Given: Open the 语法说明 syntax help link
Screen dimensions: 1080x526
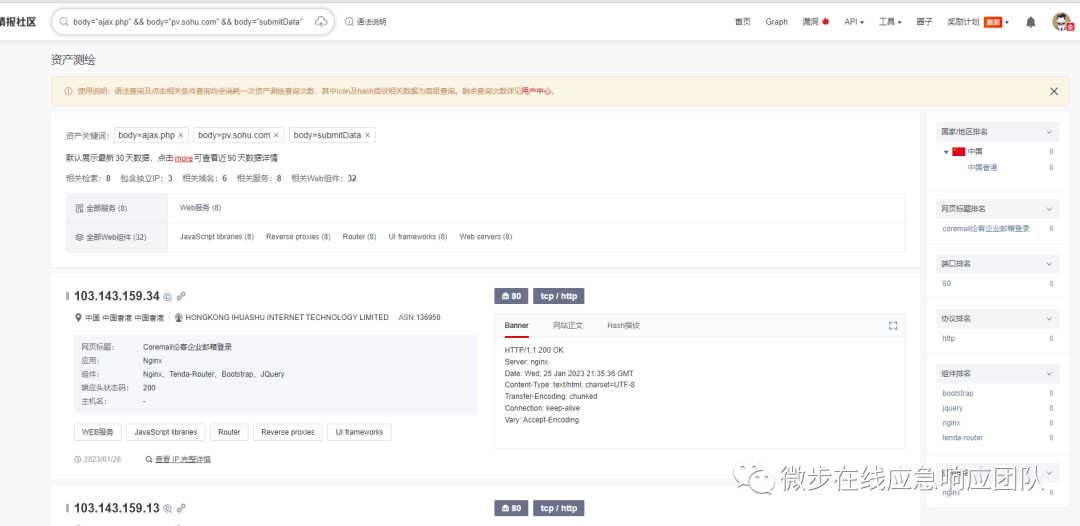Looking at the screenshot, I should 366,22.
